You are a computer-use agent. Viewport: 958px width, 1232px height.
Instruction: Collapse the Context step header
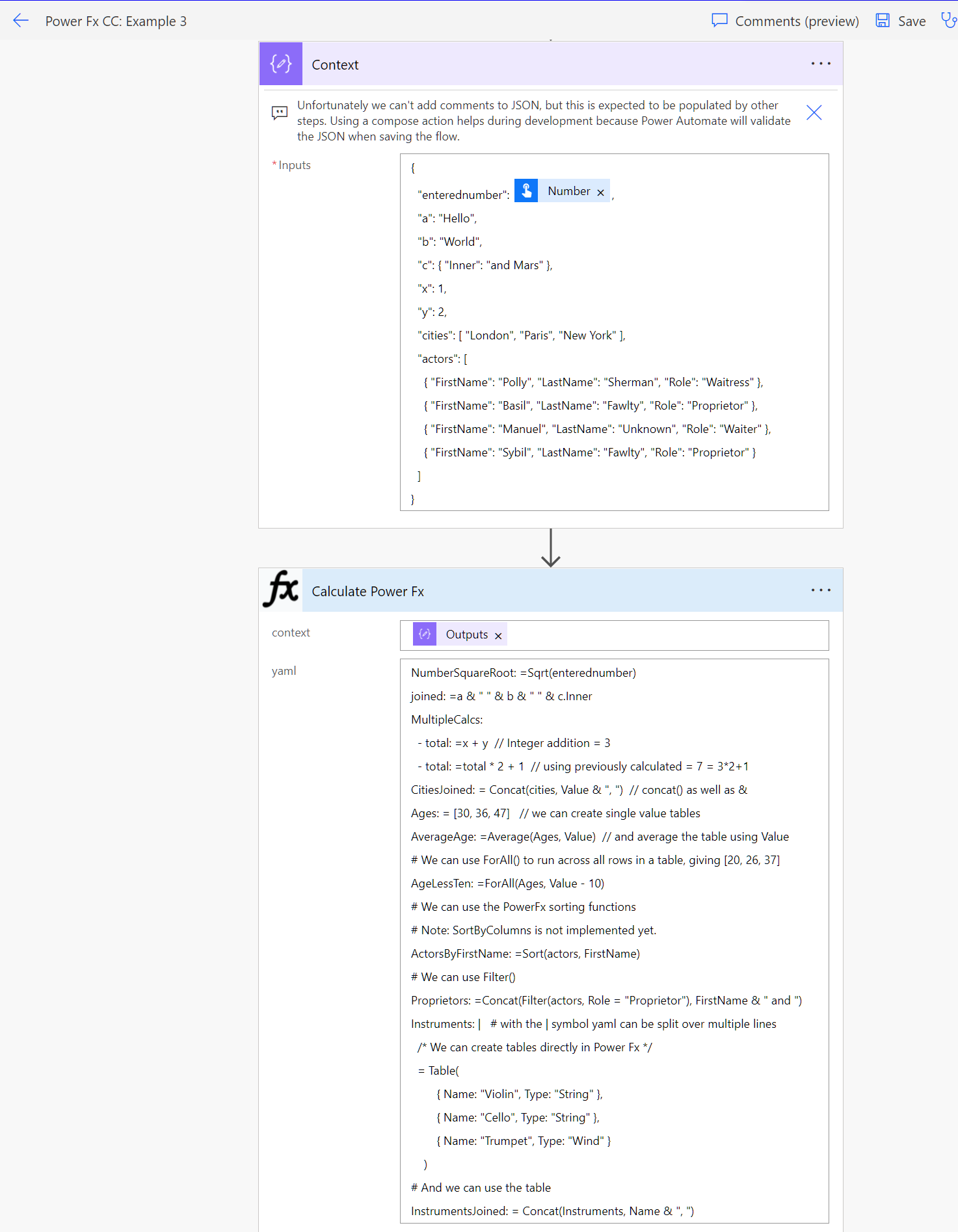point(552,64)
